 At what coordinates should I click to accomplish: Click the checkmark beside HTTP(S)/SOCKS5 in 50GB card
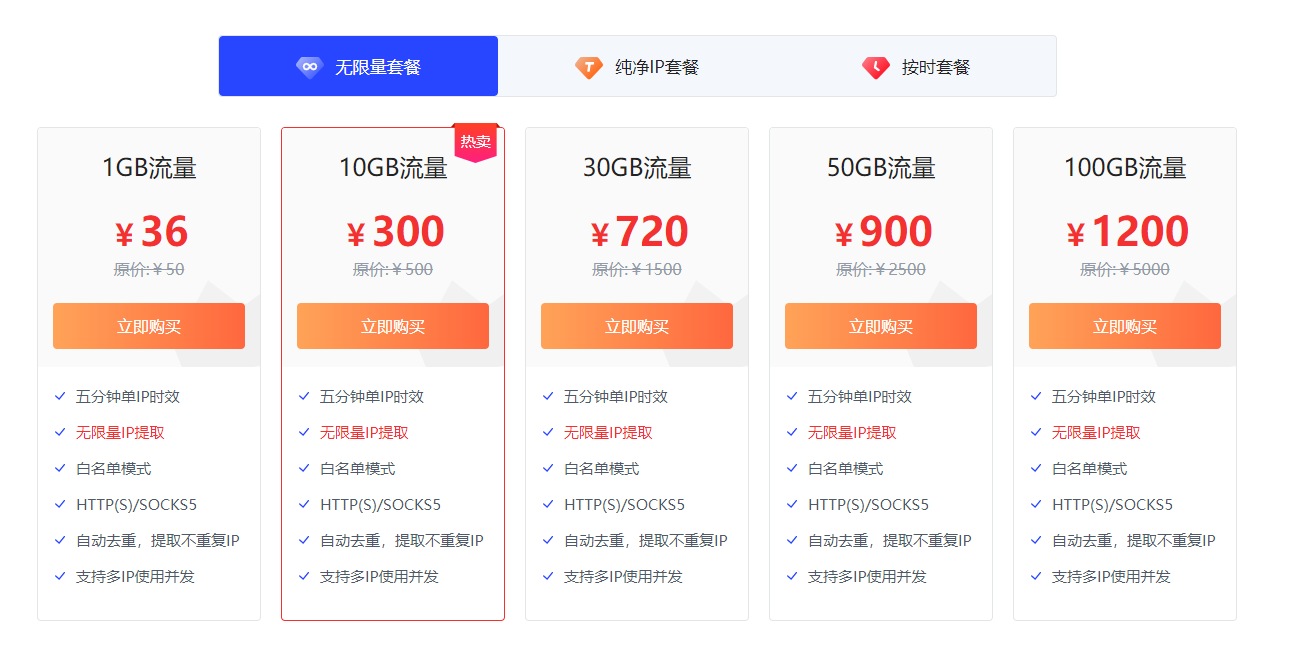792,504
